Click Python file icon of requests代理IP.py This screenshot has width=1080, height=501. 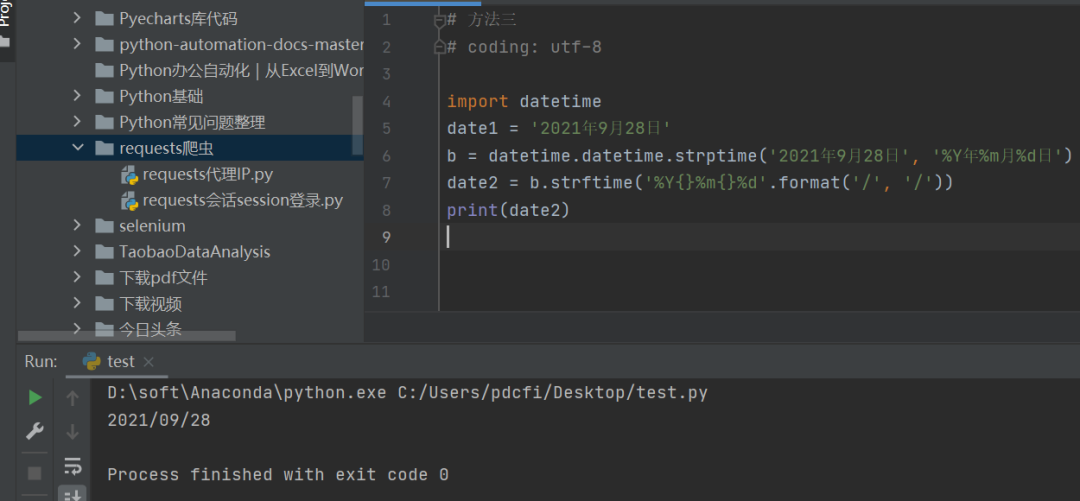tap(129, 175)
